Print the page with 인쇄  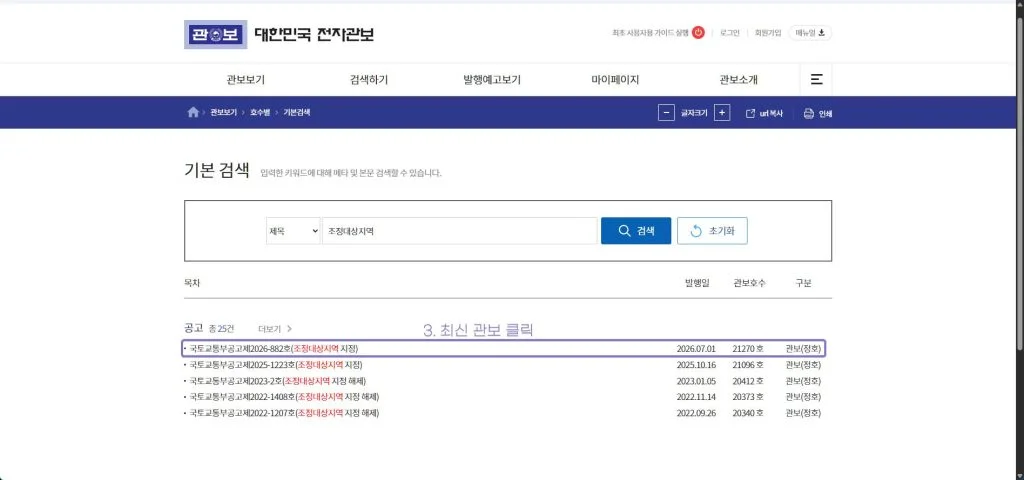(818, 113)
